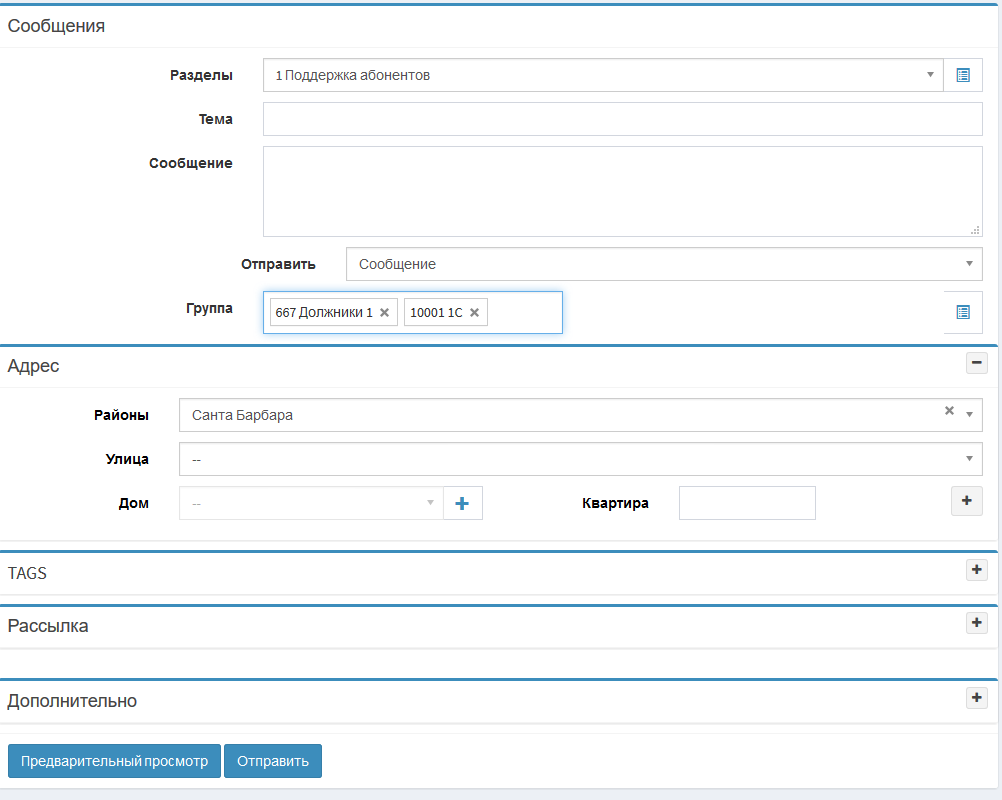Screen dimensions: 1002x800
Task: Remove the '10001 1С' group tag
Action: [474, 312]
